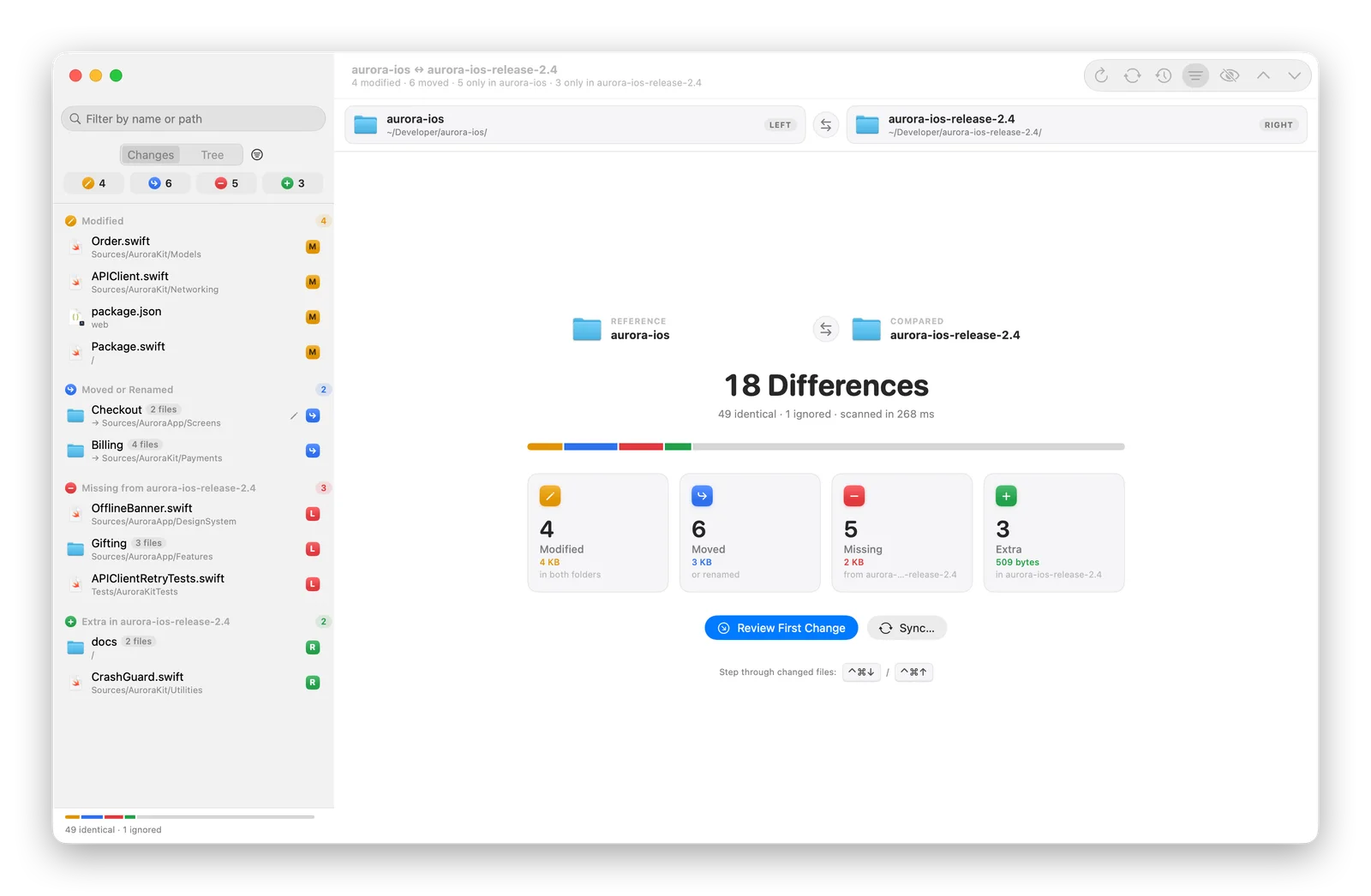1371x896 pixels.
Task: Toggle the modified filter chip showing 4
Action: tap(94, 183)
